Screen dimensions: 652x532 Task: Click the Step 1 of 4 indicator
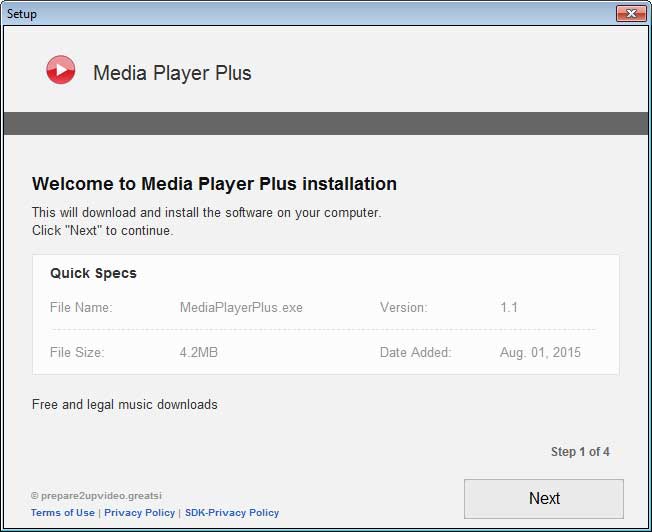coord(580,452)
